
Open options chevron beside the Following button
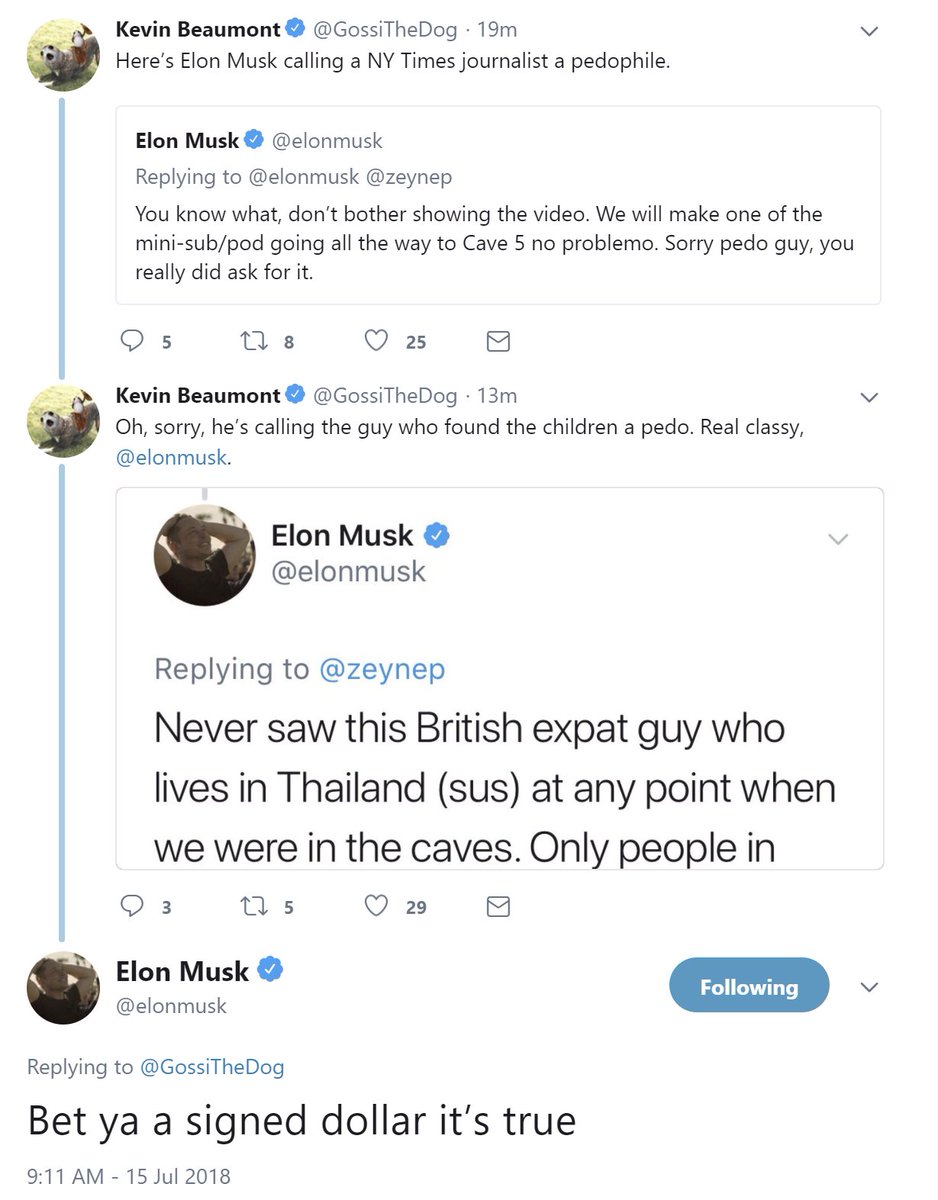point(869,988)
